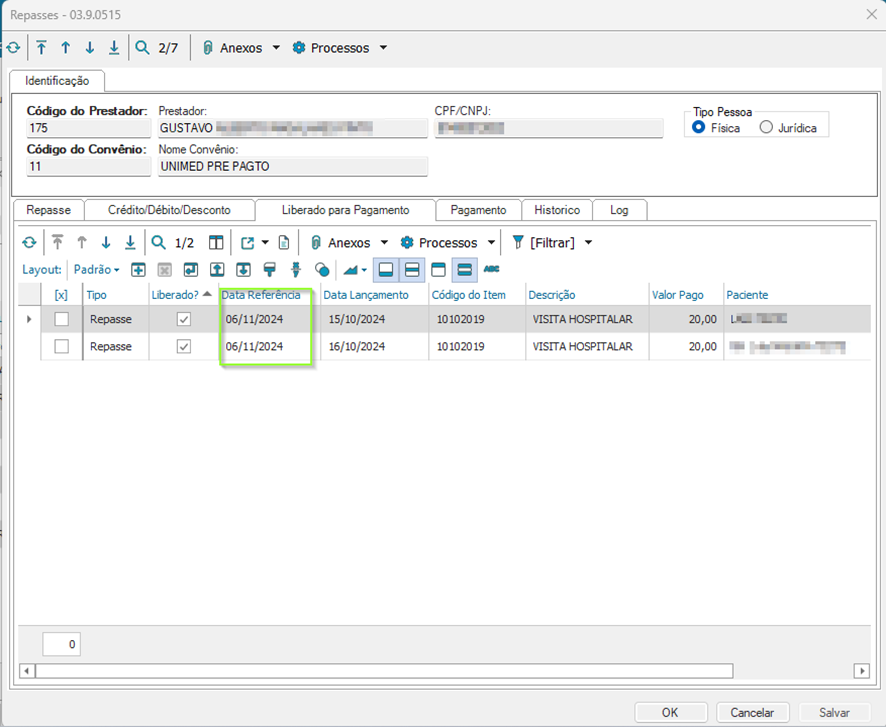Viewport: 886px width, 727px height.
Task: Click the [Filtrar] filter button
Action: 544,243
